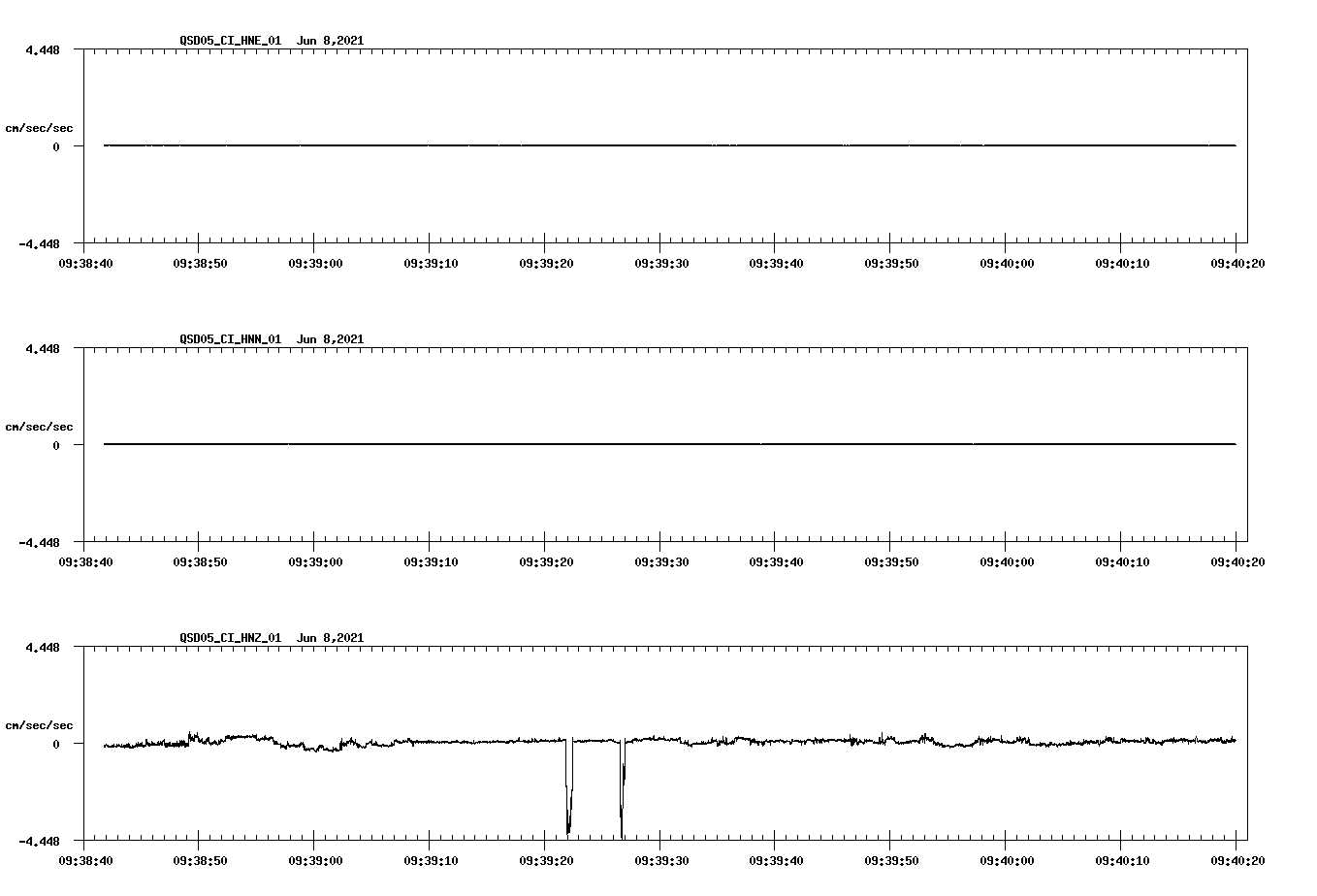
Task: Click the -4.448 lower limit on HNE axis
Action: click(x=40, y=244)
